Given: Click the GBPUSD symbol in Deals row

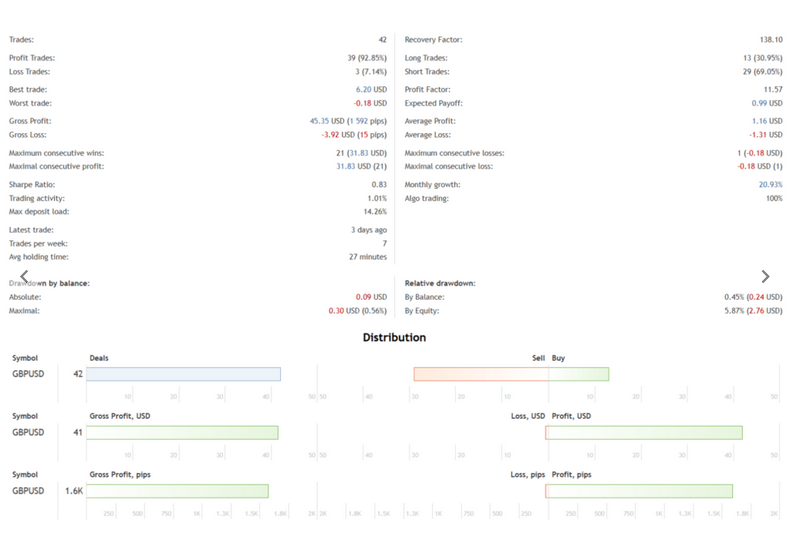Looking at the screenshot, I should (x=28, y=374).
